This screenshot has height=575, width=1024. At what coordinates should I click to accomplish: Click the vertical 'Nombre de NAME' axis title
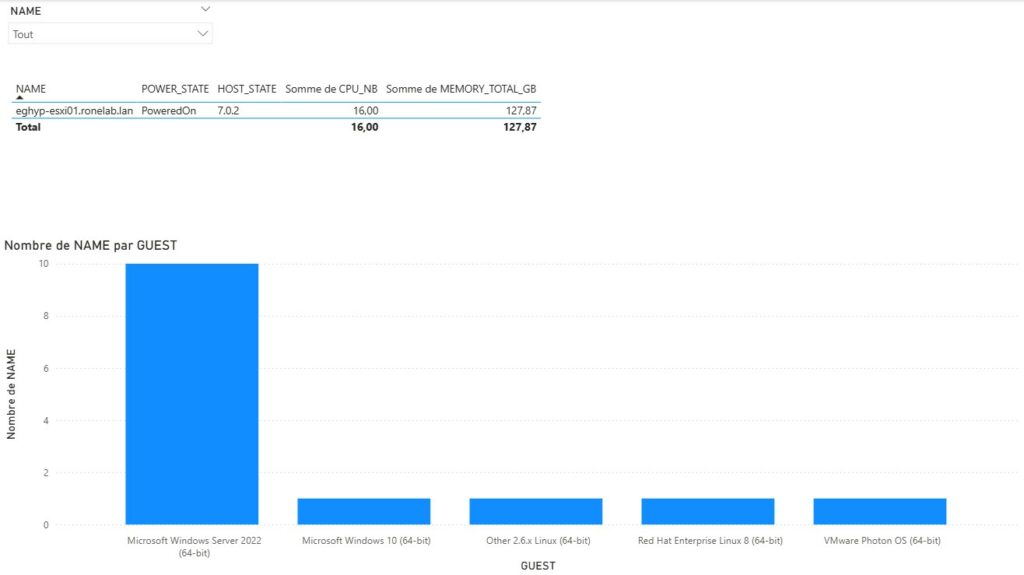click(x=12, y=395)
